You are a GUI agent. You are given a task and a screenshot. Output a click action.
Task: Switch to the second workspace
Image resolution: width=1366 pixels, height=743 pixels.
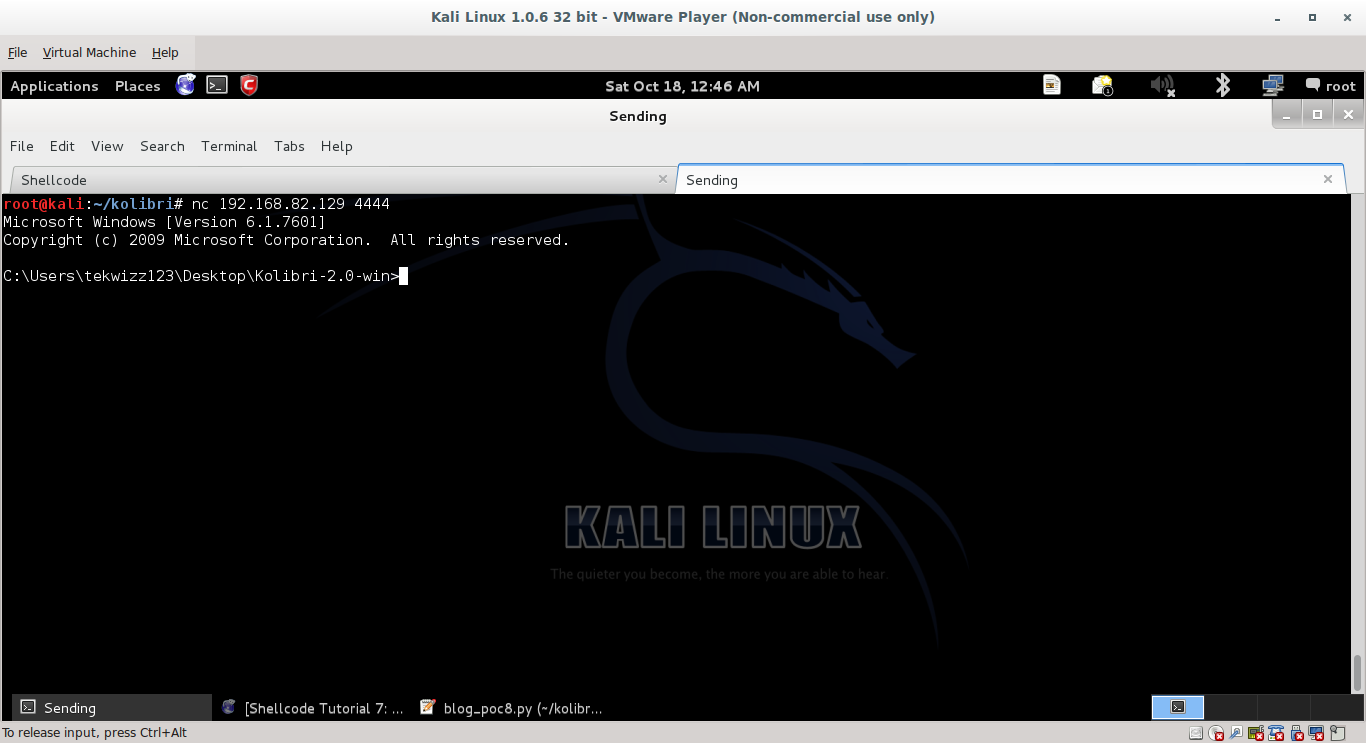(x=1230, y=707)
